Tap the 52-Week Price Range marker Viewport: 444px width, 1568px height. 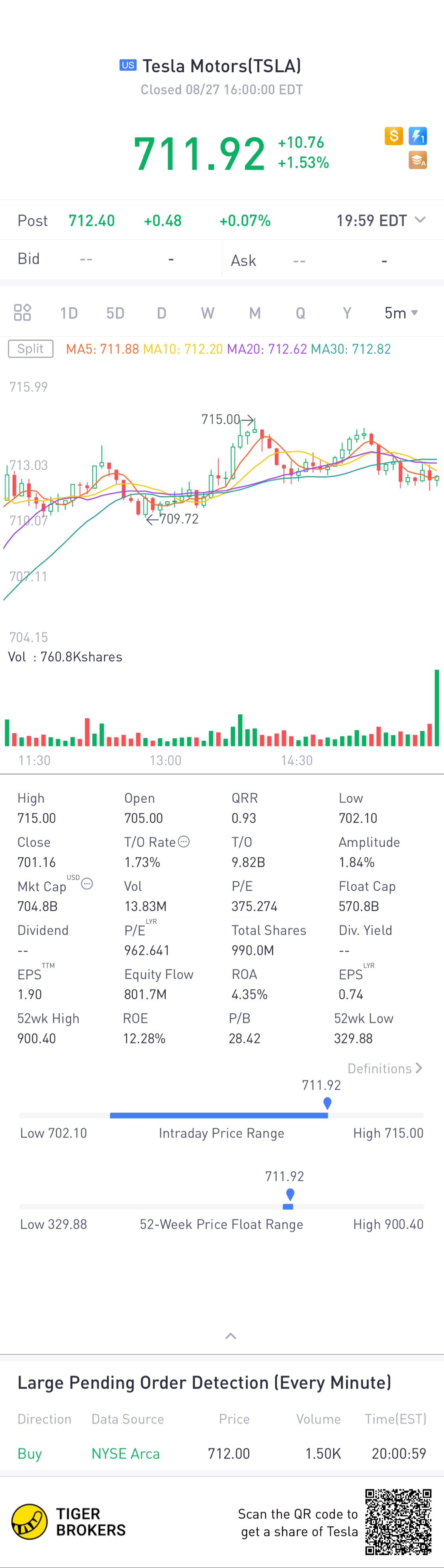point(290,1194)
